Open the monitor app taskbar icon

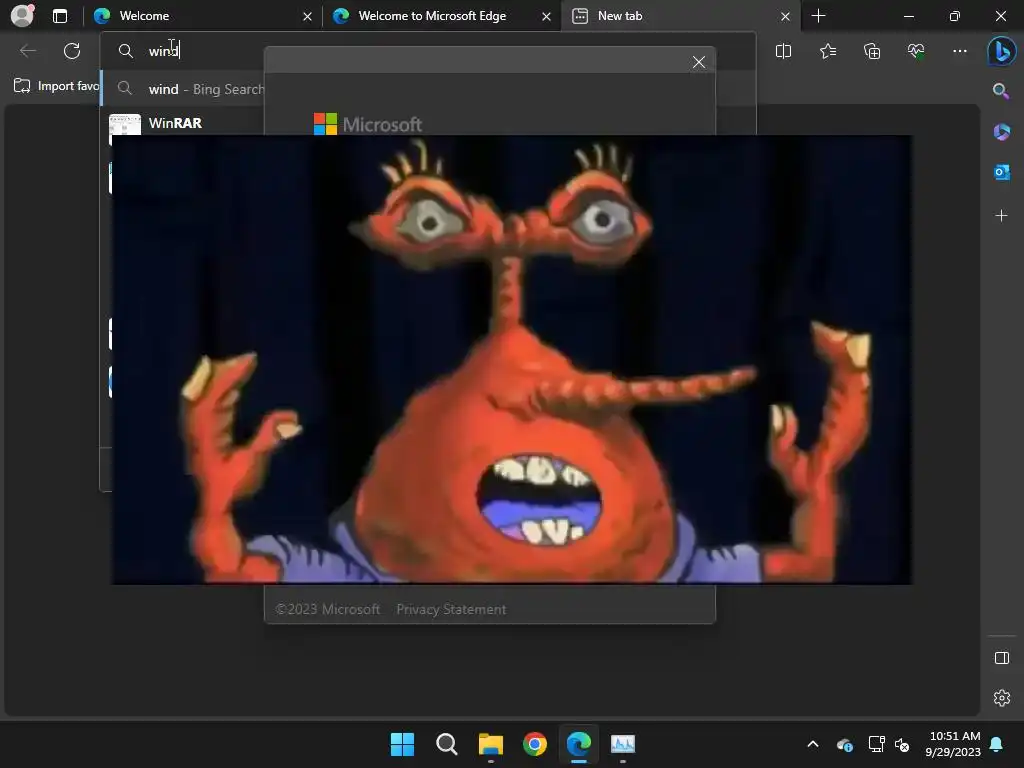[623, 744]
